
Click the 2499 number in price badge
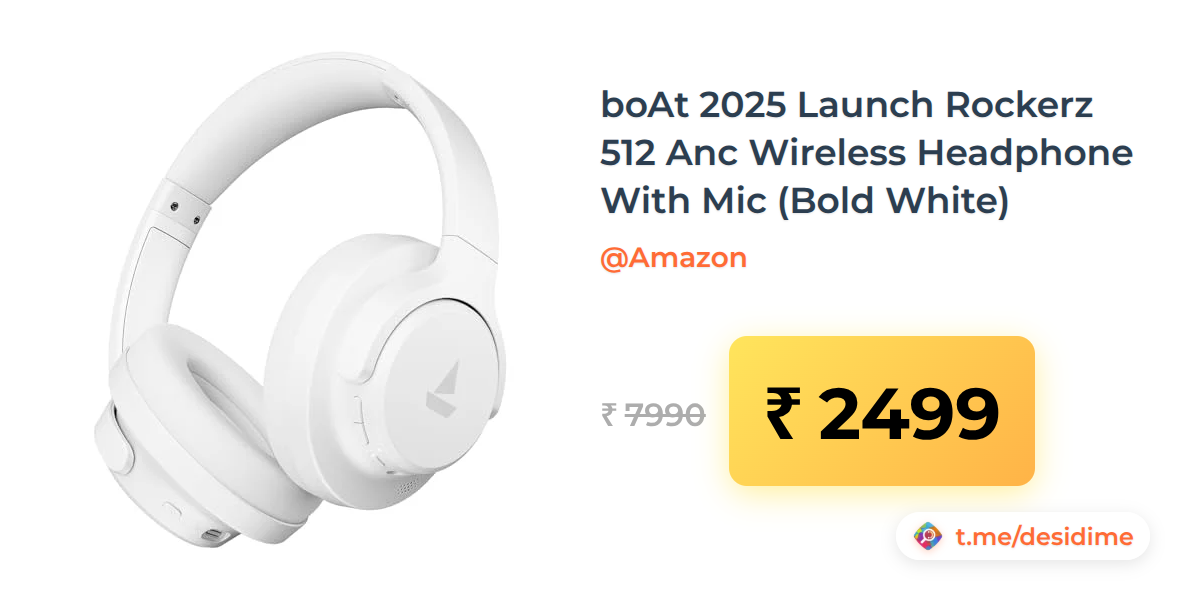tap(908, 414)
